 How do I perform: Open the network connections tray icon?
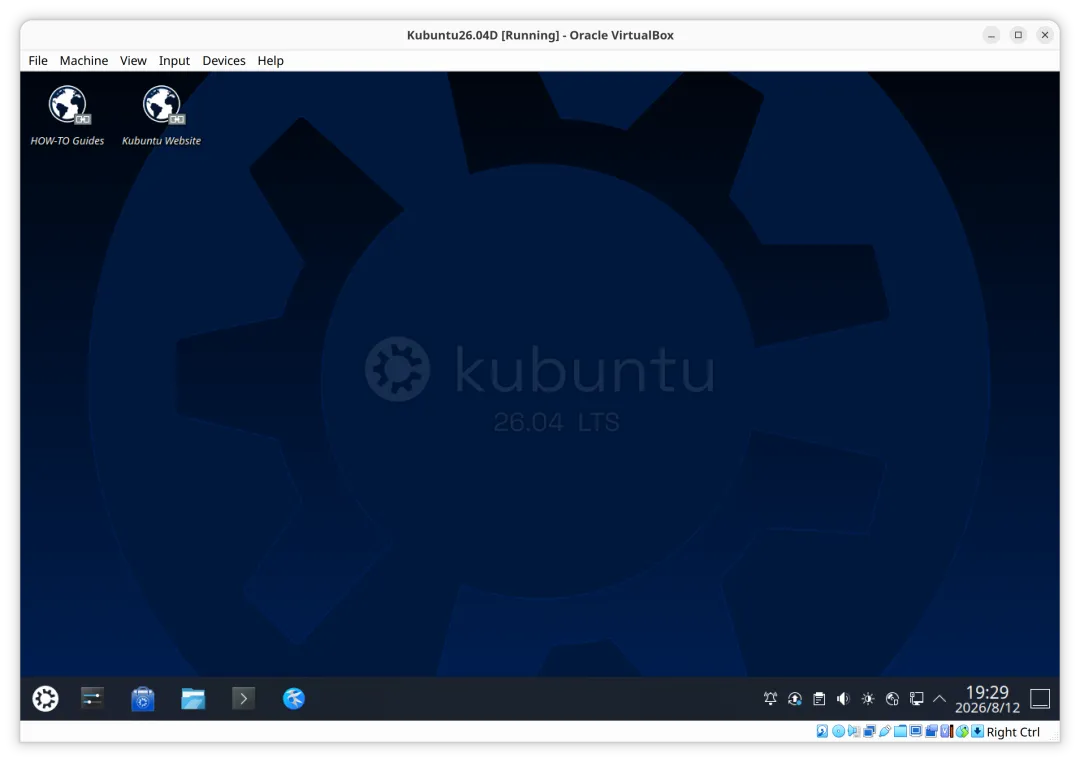click(x=916, y=699)
